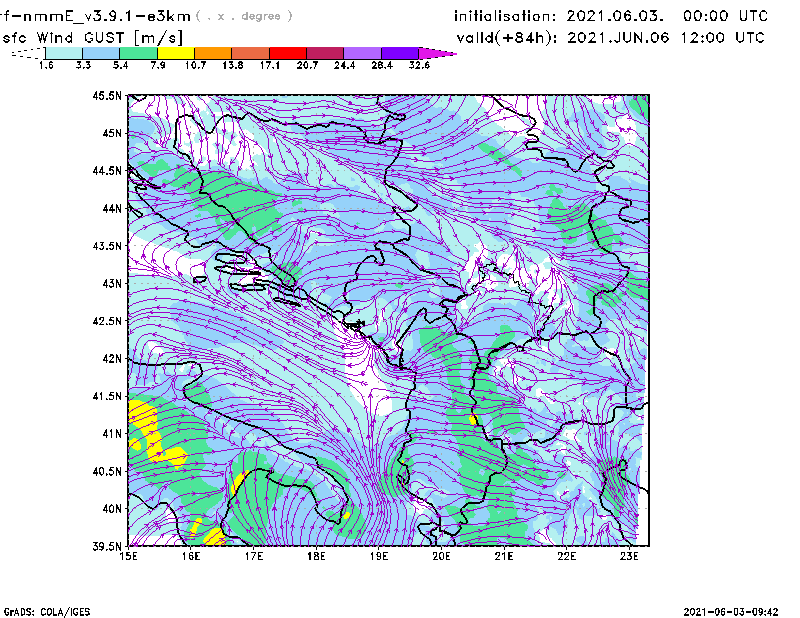The height and width of the screenshot is (618, 800).
Task: Click legend value 28.4
Action: (382, 65)
